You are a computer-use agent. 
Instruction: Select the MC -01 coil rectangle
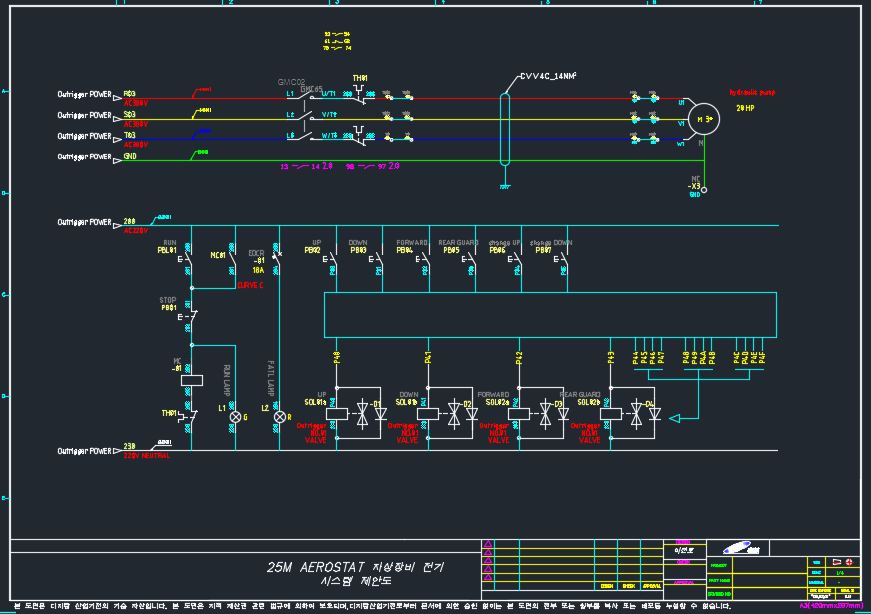192,381
